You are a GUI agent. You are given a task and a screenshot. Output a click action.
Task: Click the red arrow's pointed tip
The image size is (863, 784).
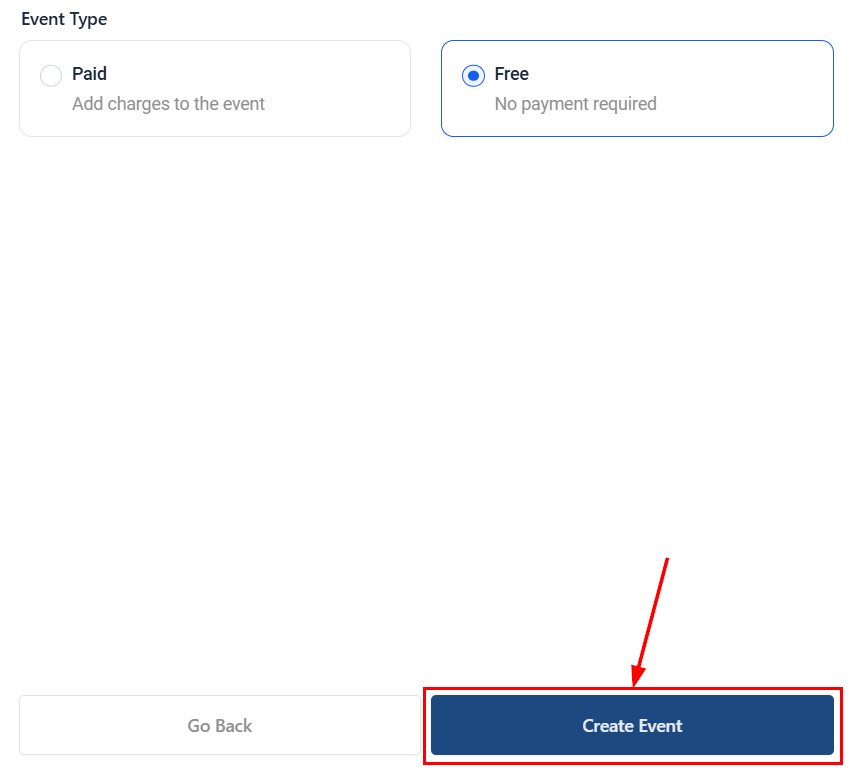(634, 686)
